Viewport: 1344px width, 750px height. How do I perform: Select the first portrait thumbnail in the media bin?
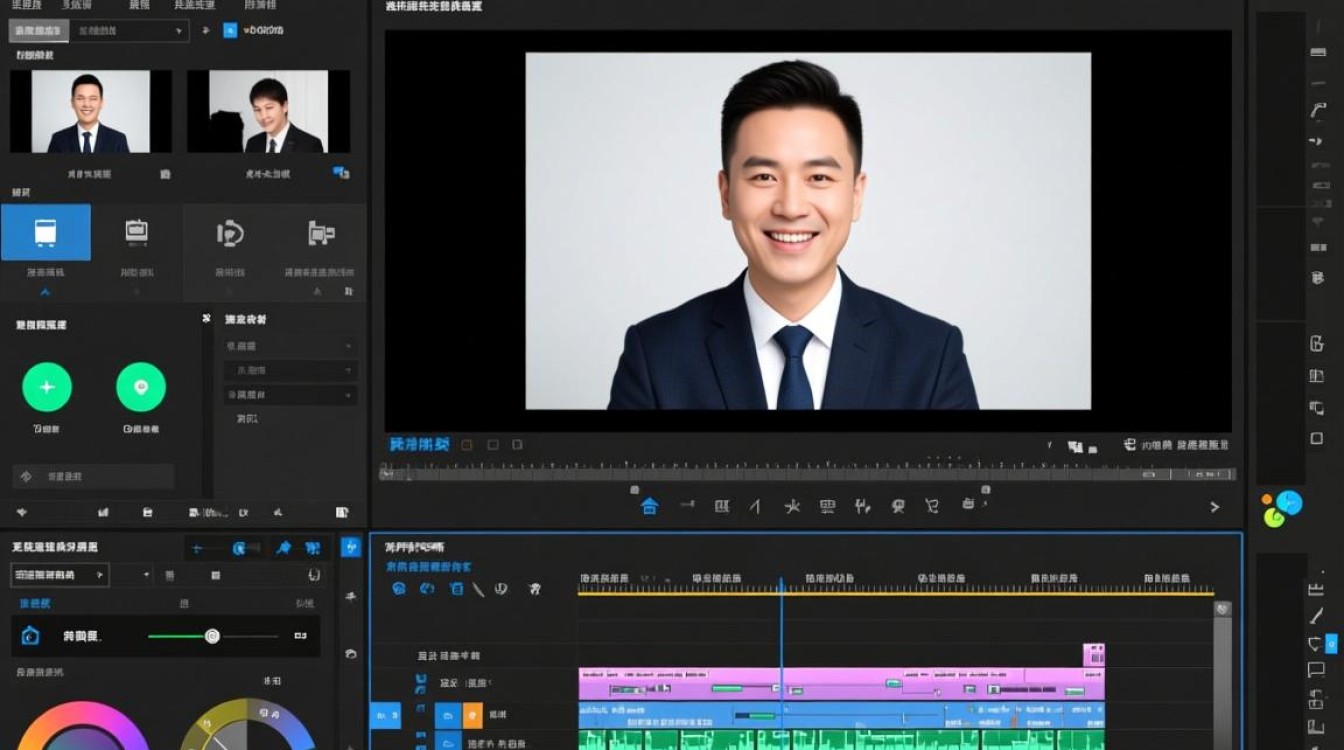(x=90, y=111)
